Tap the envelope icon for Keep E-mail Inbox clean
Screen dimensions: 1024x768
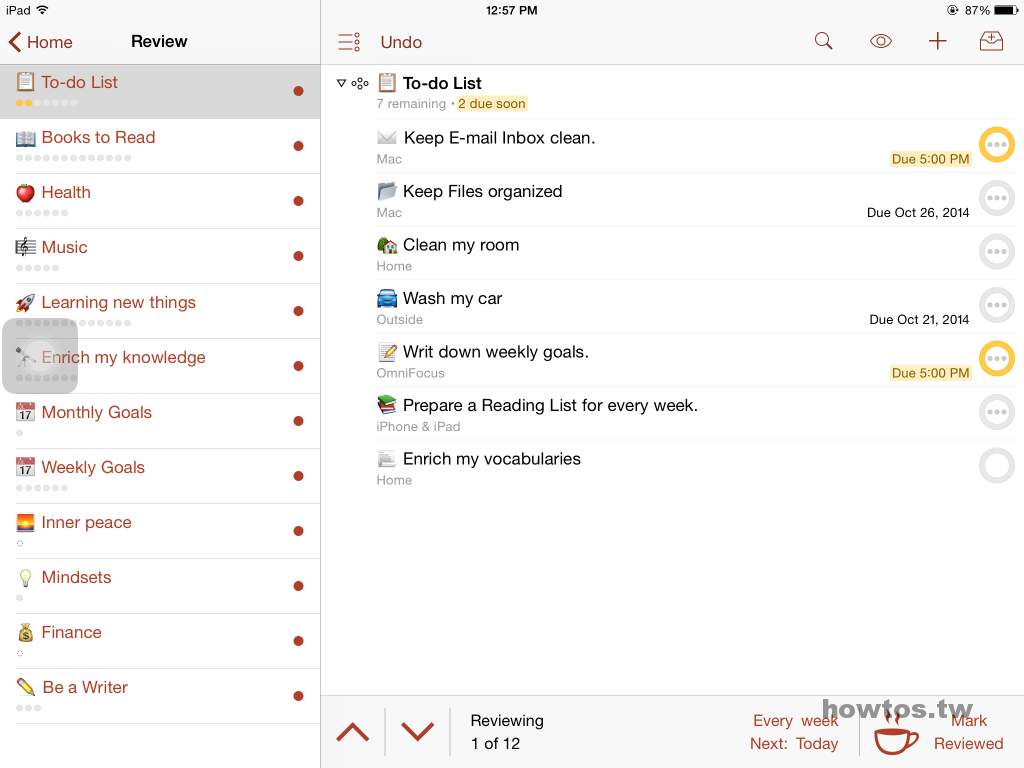point(387,137)
